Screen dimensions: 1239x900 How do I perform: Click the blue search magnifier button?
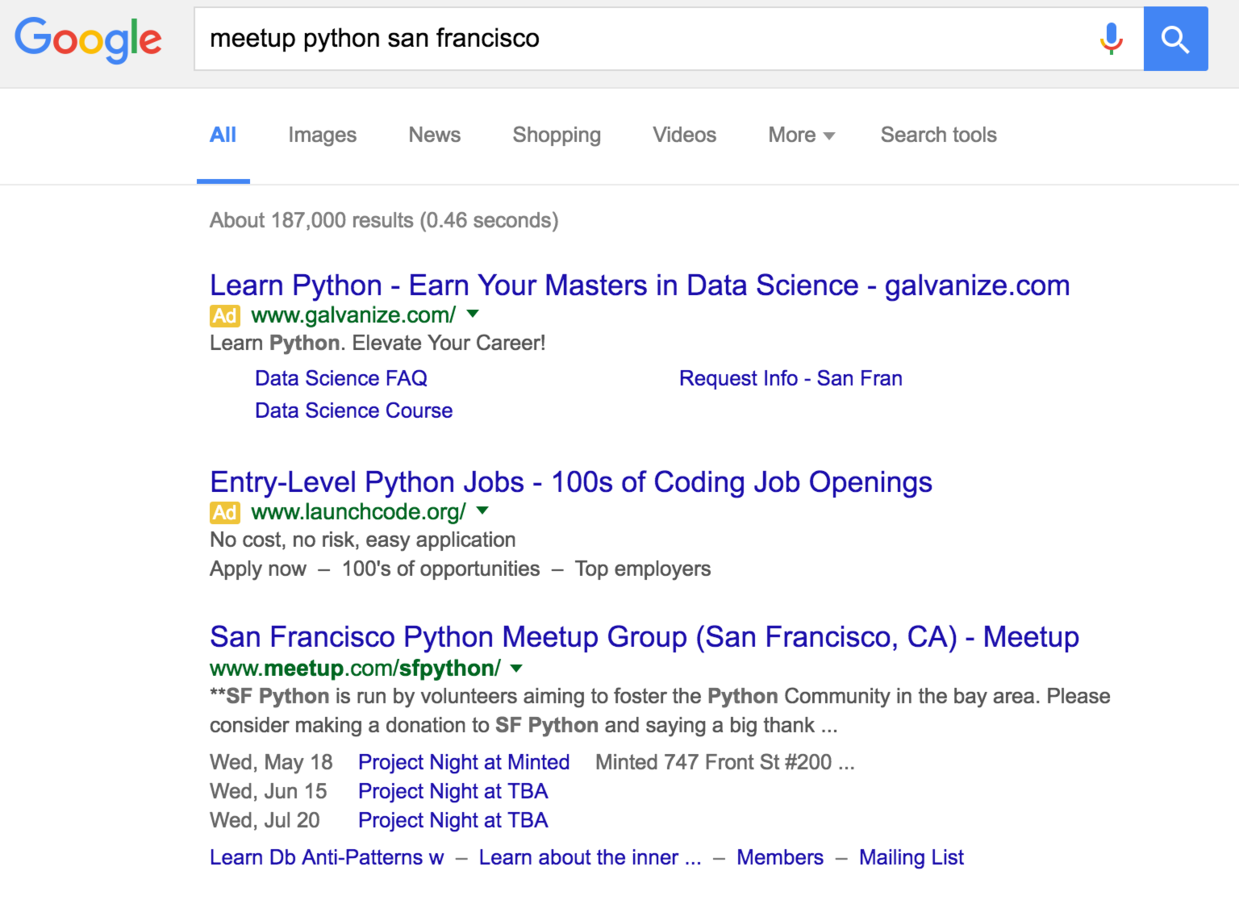(x=1175, y=38)
